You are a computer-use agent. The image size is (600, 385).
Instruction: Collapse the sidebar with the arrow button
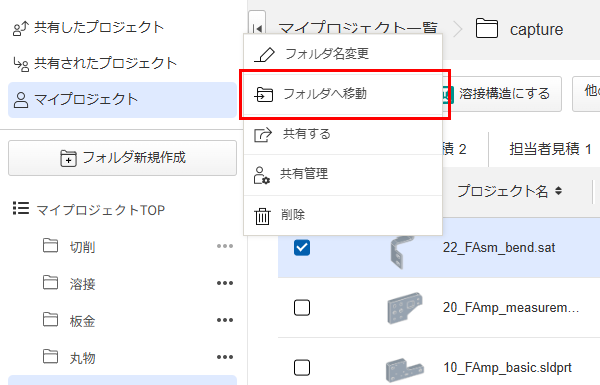[x=257, y=28]
